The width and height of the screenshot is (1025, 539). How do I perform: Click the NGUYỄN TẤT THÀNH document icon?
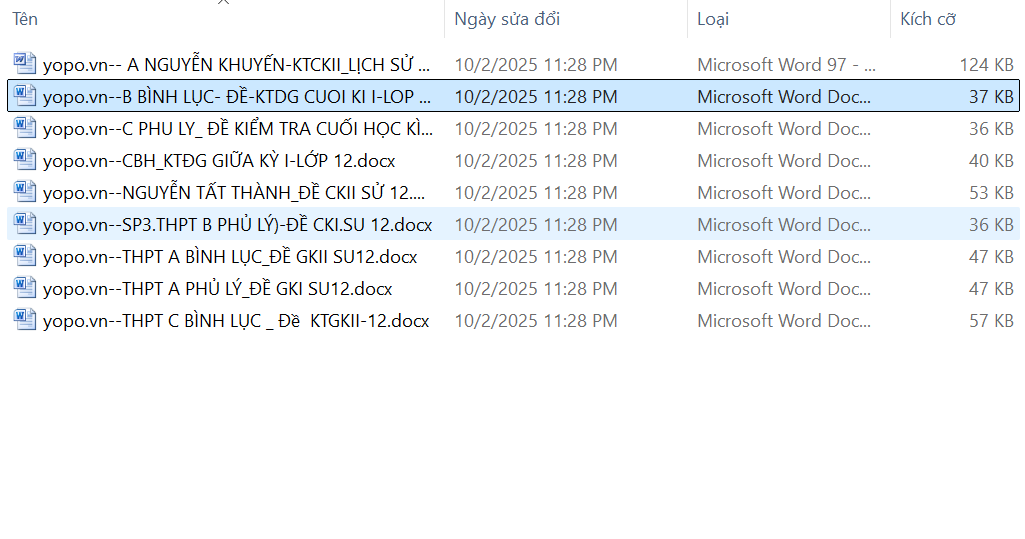pos(25,192)
